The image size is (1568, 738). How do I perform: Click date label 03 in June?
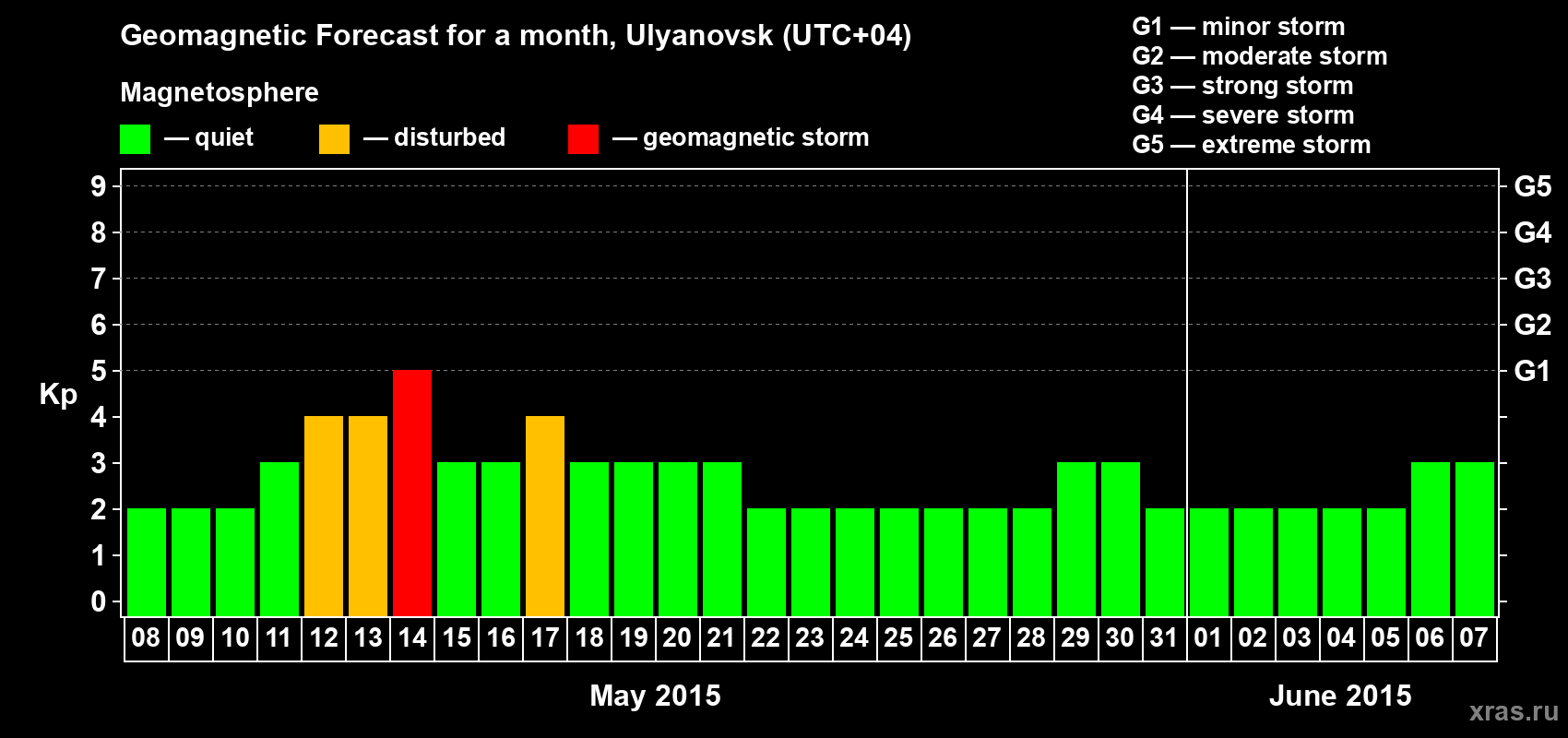[x=1297, y=637]
